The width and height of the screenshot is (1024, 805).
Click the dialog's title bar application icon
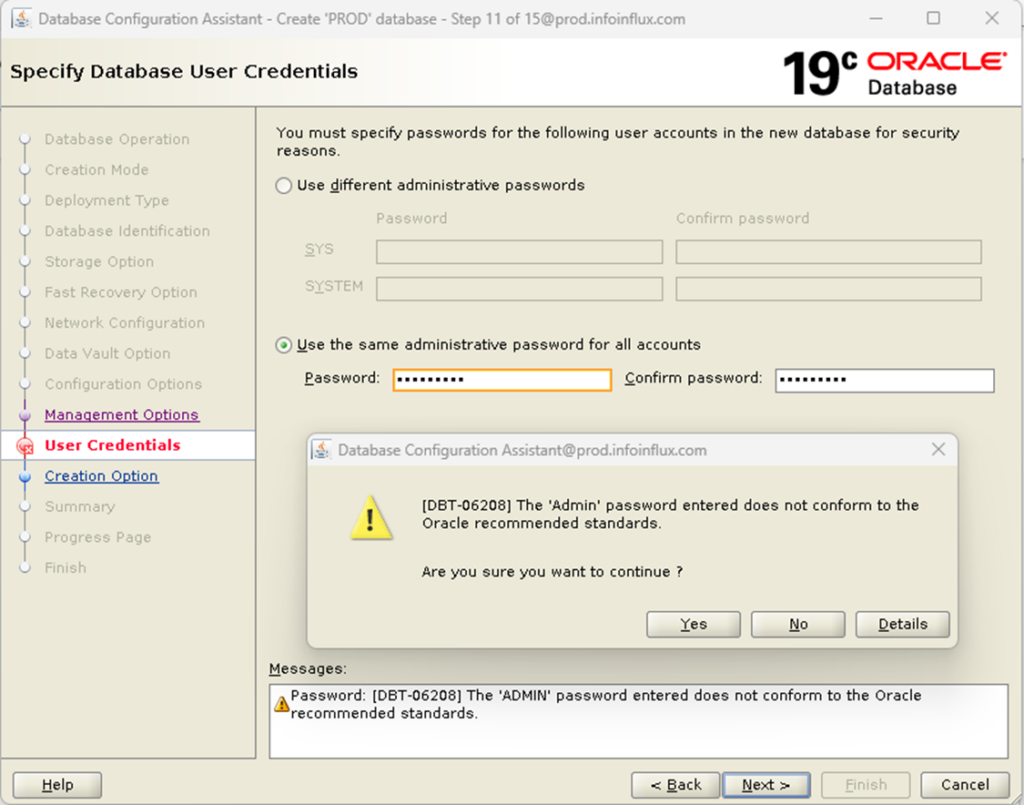click(323, 449)
